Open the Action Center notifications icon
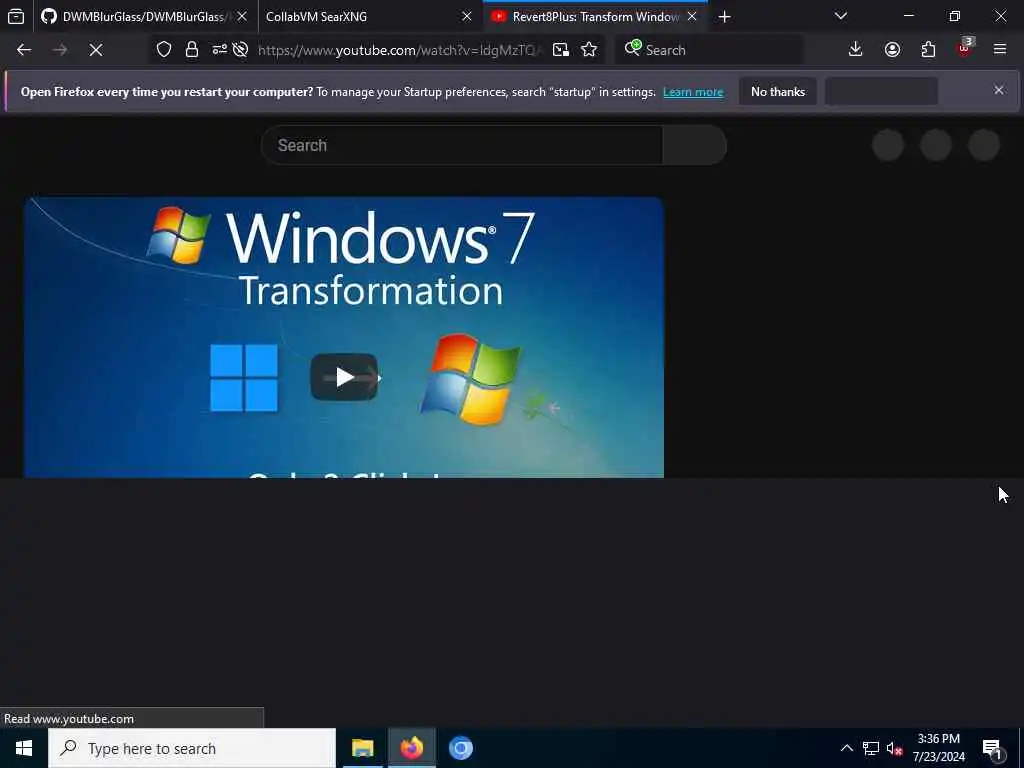 point(993,749)
